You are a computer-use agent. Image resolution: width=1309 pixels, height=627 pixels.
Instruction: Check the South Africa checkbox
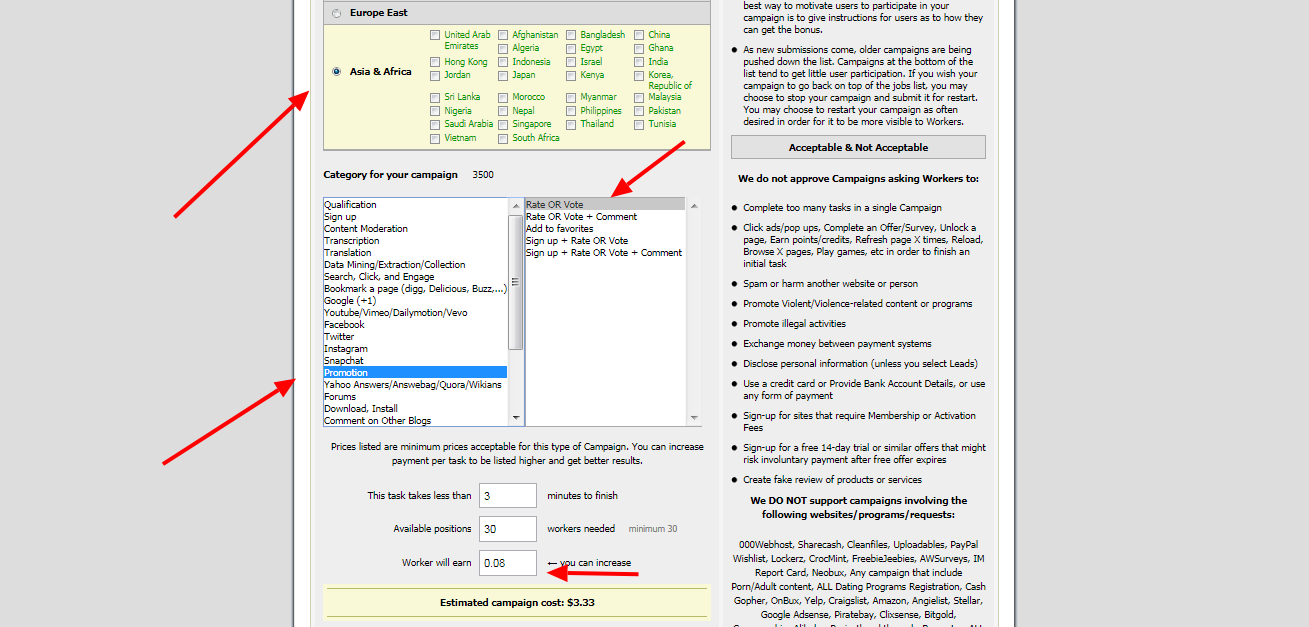(x=503, y=138)
